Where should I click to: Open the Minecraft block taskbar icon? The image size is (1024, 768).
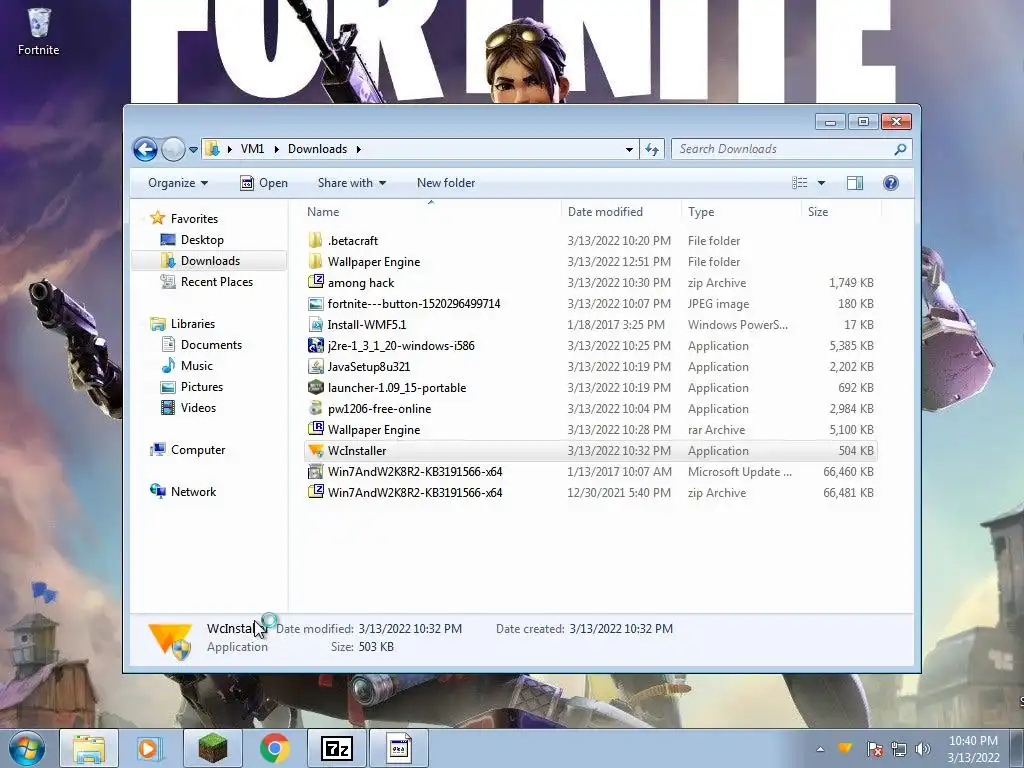click(x=212, y=748)
